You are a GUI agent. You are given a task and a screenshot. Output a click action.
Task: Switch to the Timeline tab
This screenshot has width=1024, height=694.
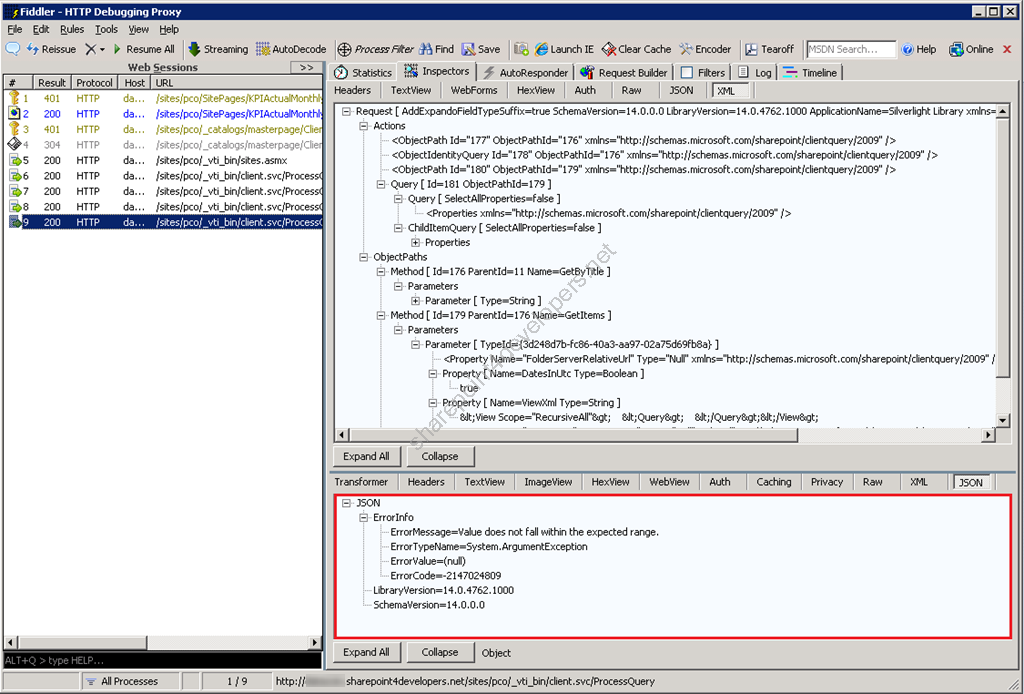[x=810, y=72]
